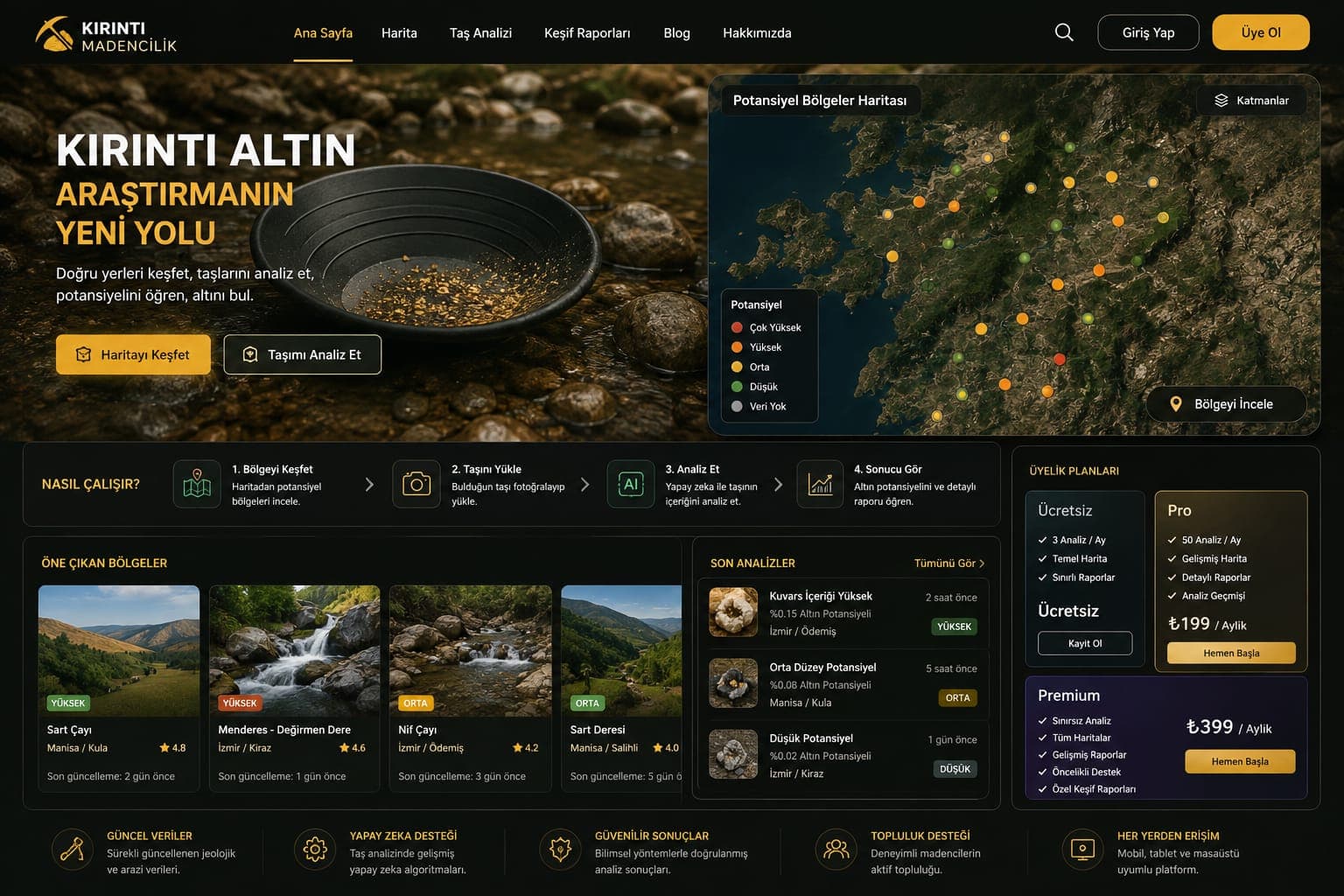1344x896 pixels.
Task: Open Kuvars İçeriği Yüksek stone thumbnail
Action: pyautogui.click(x=733, y=612)
